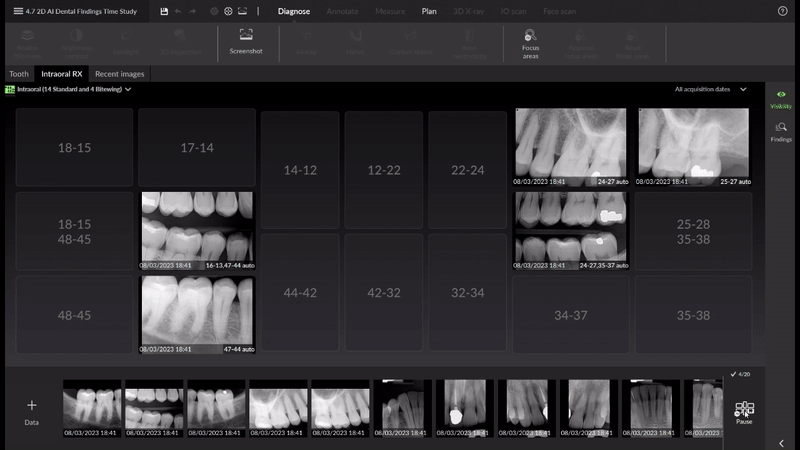Viewport: 800px width, 450px height.
Task: Select the Tooth tab
Action: (x=19, y=74)
